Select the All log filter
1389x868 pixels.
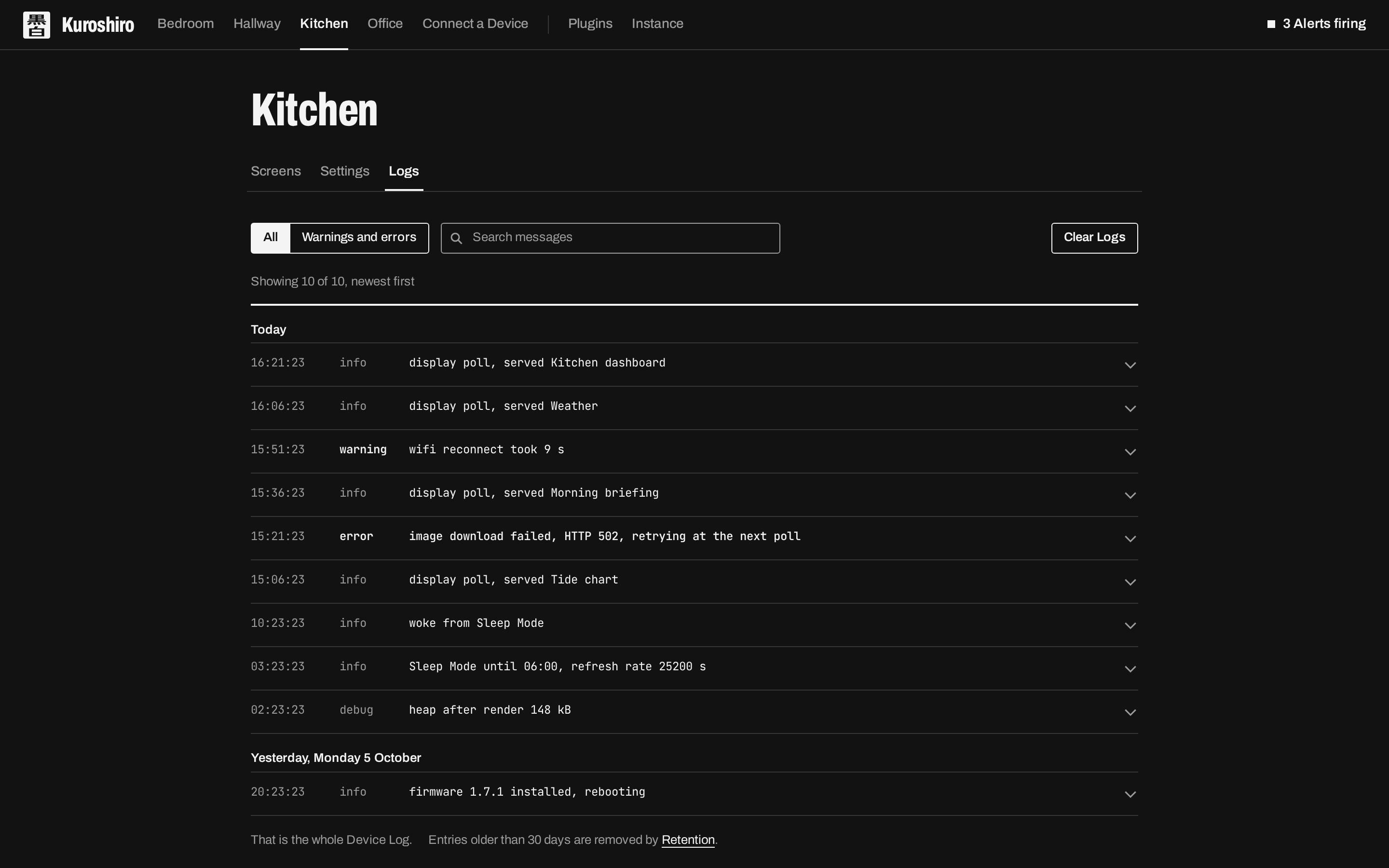coord(271,238)
